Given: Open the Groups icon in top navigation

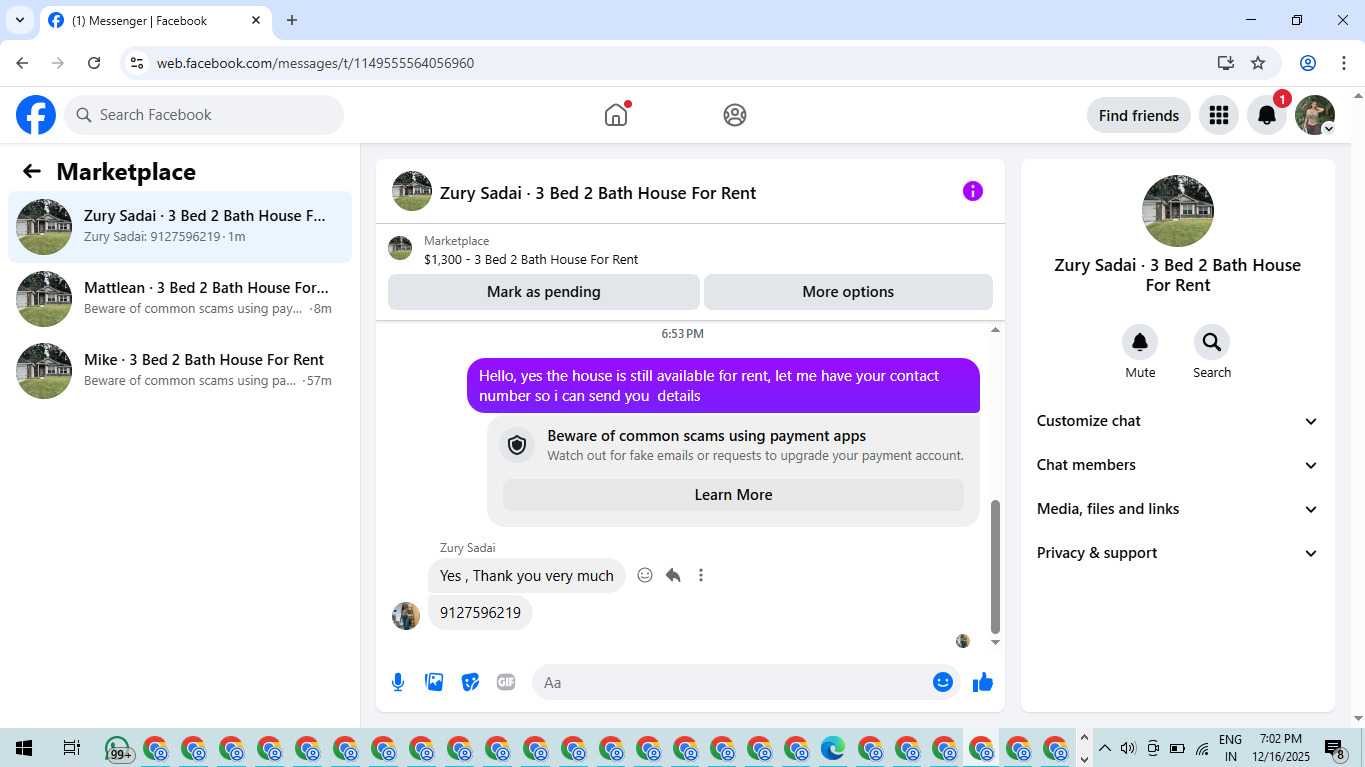Looking at the screenshot, I should point(735,115).
